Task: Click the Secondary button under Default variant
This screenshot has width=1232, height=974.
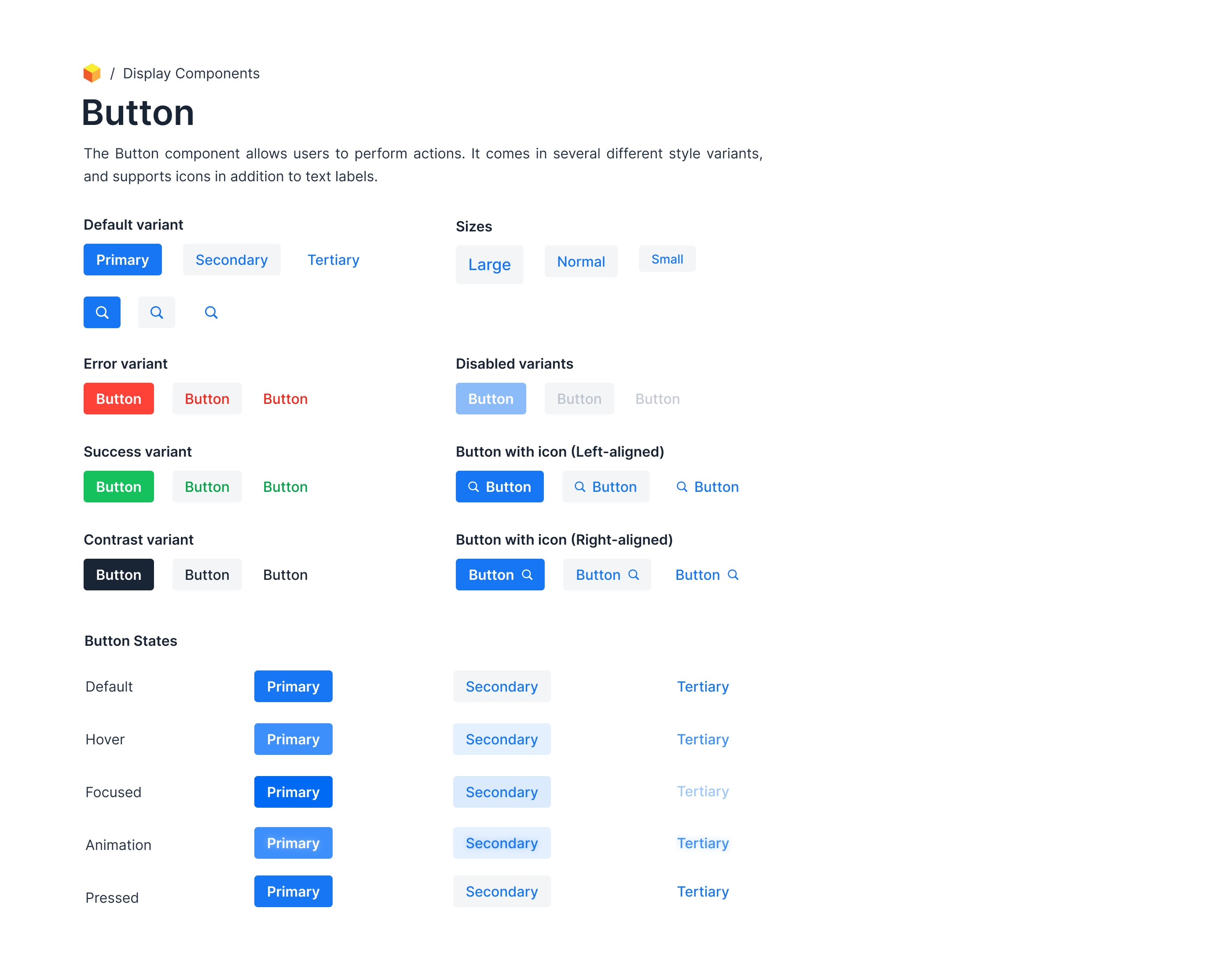Action: tap(231, 260)
